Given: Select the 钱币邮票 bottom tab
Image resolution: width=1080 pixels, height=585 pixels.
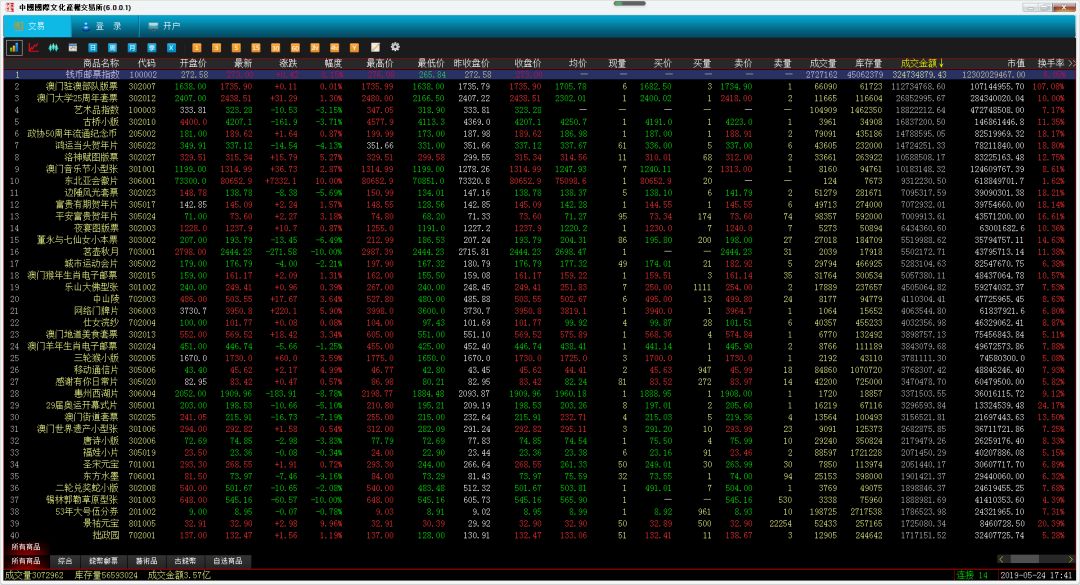Looking at the screenshot, I should (x=103, y=561).
